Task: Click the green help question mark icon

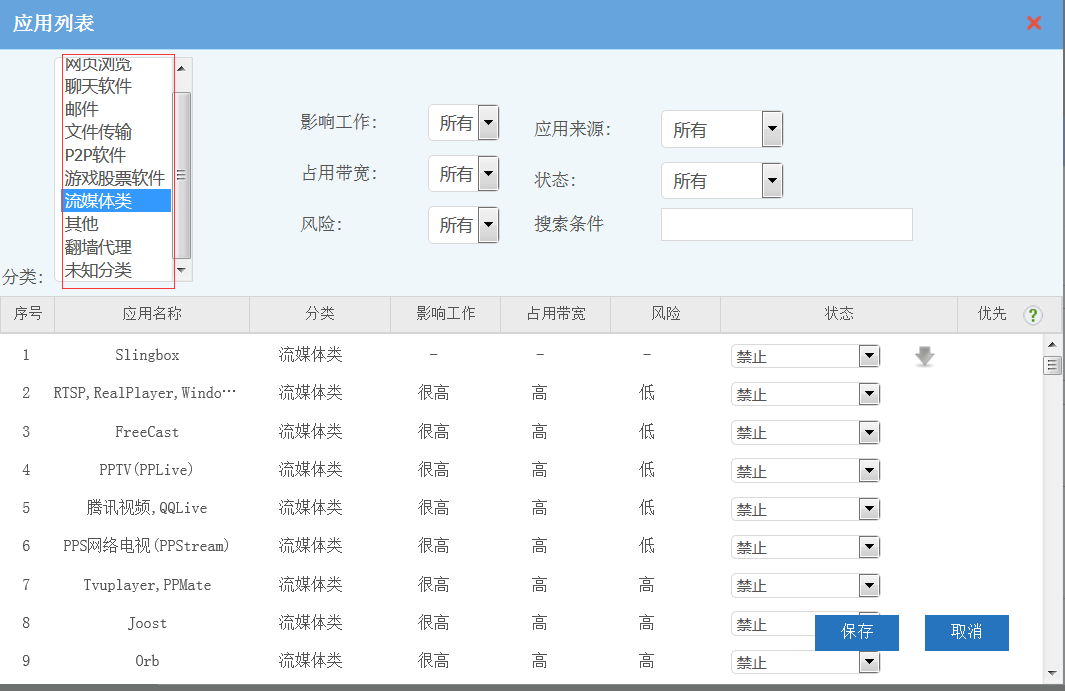Action: 1033,315
